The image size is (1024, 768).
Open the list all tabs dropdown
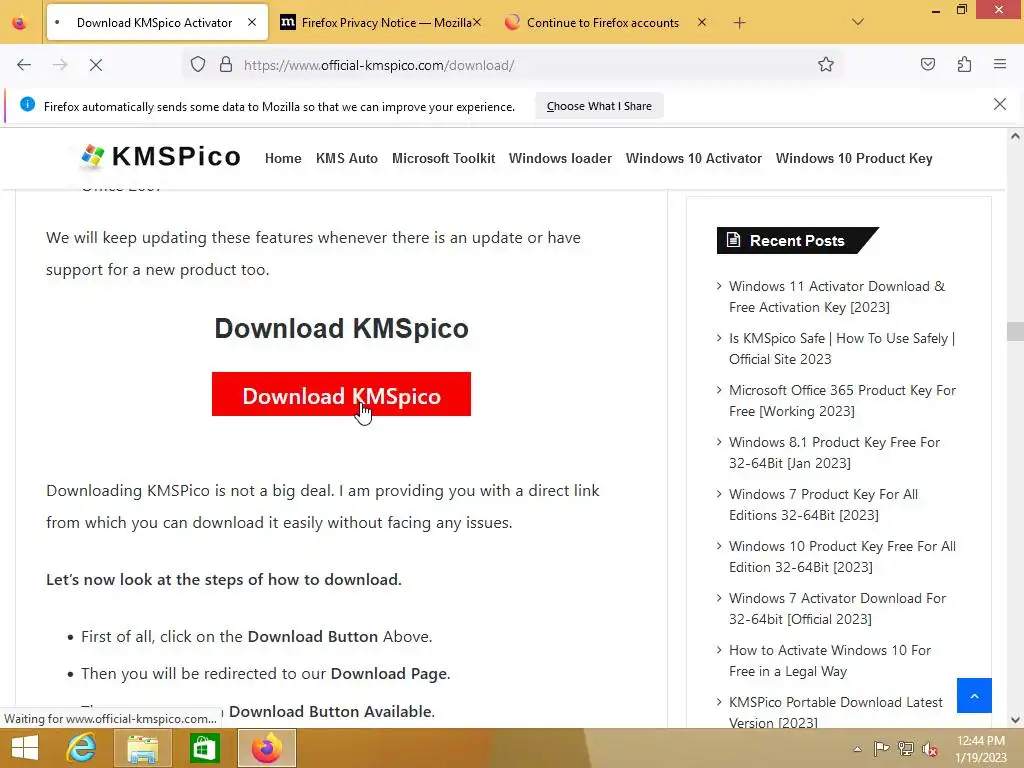[857, 23]
